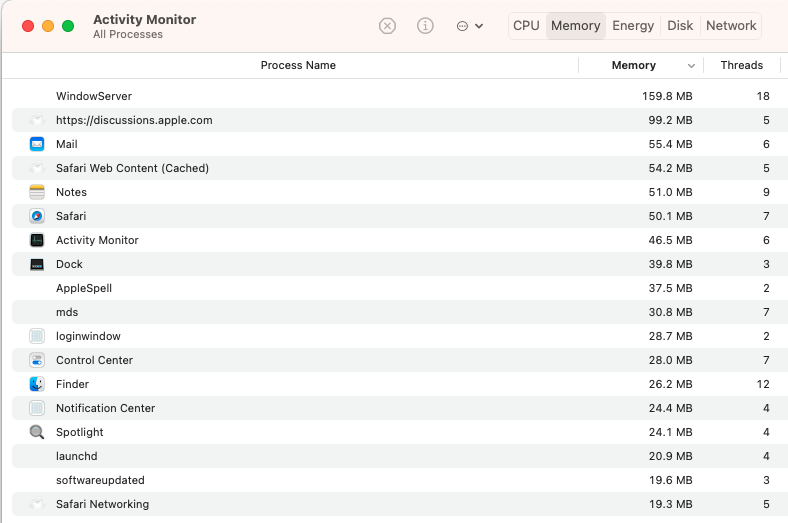
Task: Click the 20.9 MB memory value
Action: pos(670,456)
